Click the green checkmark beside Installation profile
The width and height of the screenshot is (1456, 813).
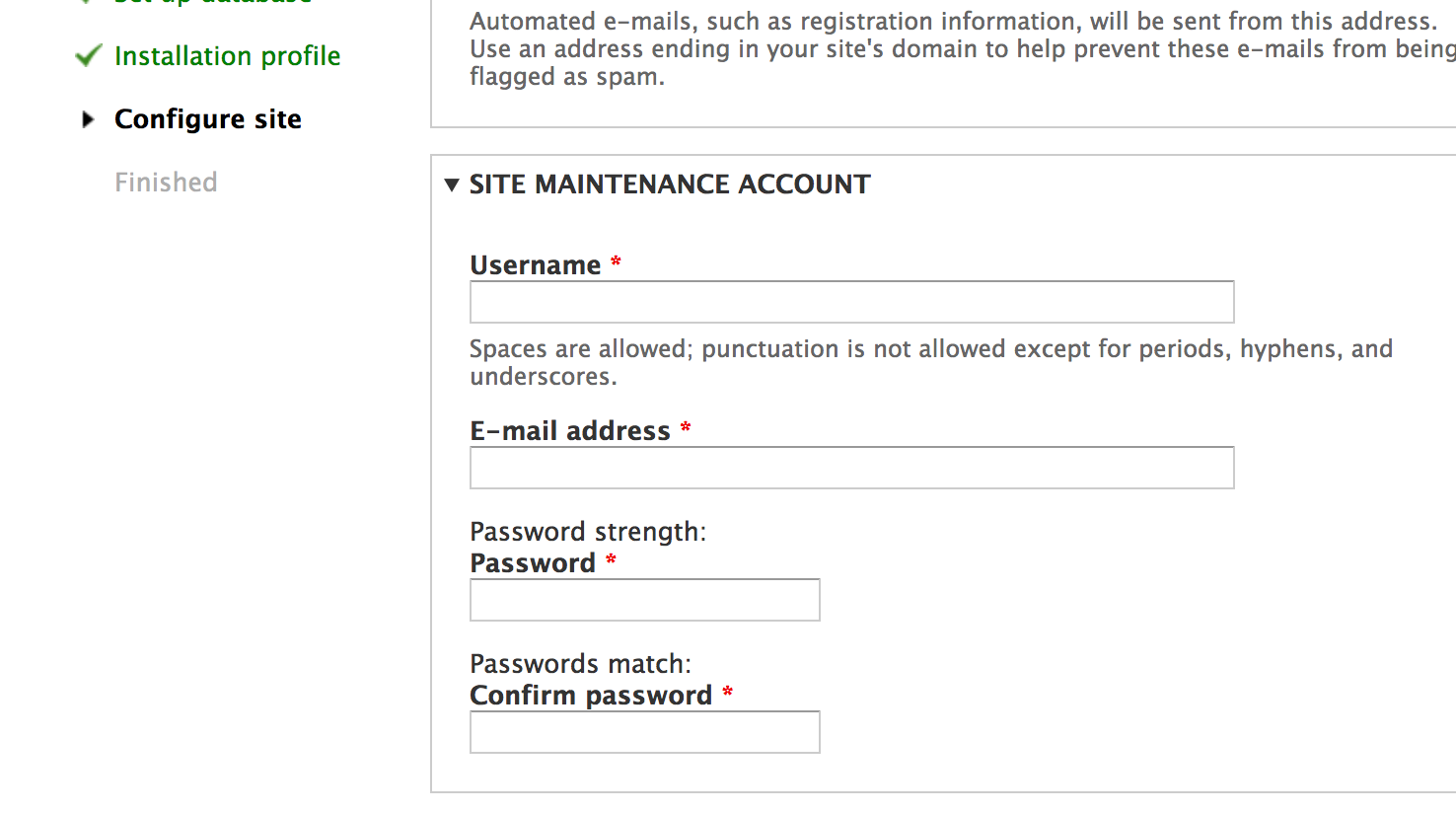(87, 56)
